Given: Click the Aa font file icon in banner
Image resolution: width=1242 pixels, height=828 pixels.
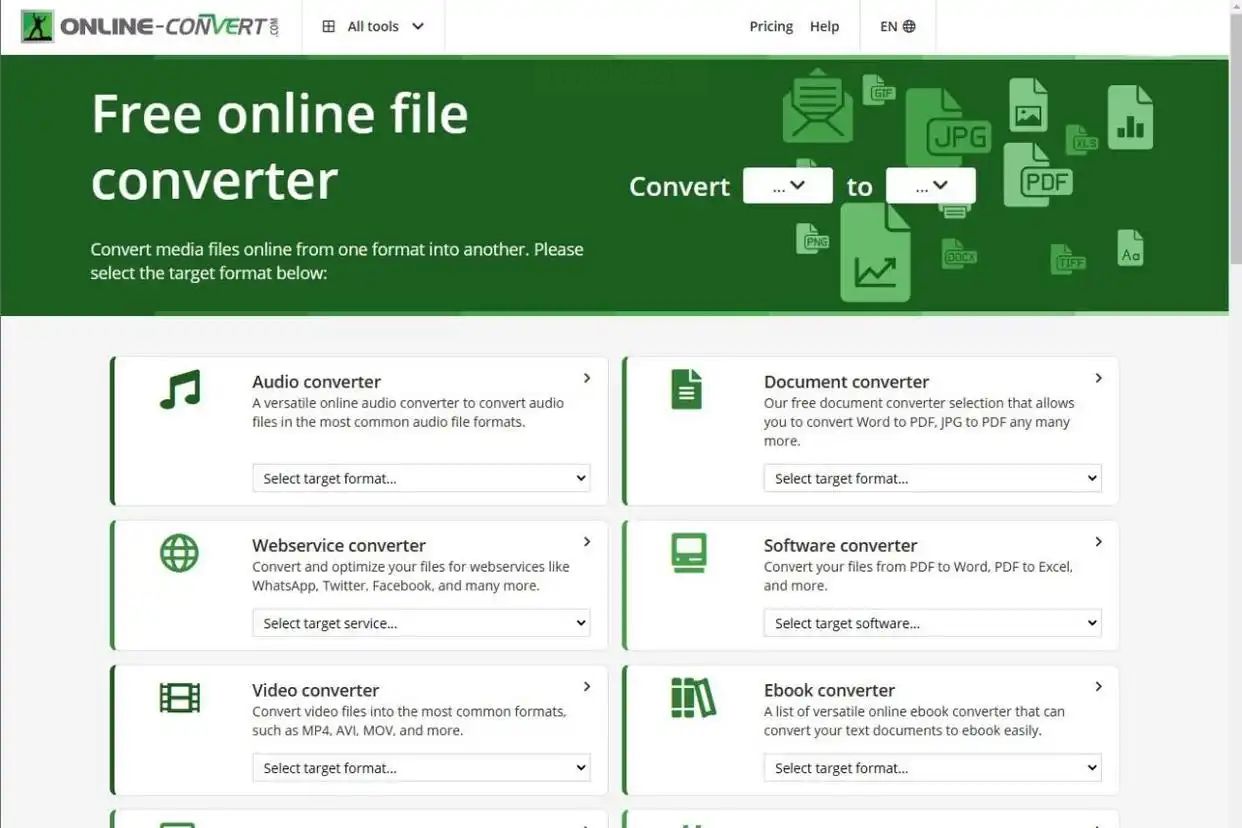Looking at the screenshot, I should [x=1130, y=248].
